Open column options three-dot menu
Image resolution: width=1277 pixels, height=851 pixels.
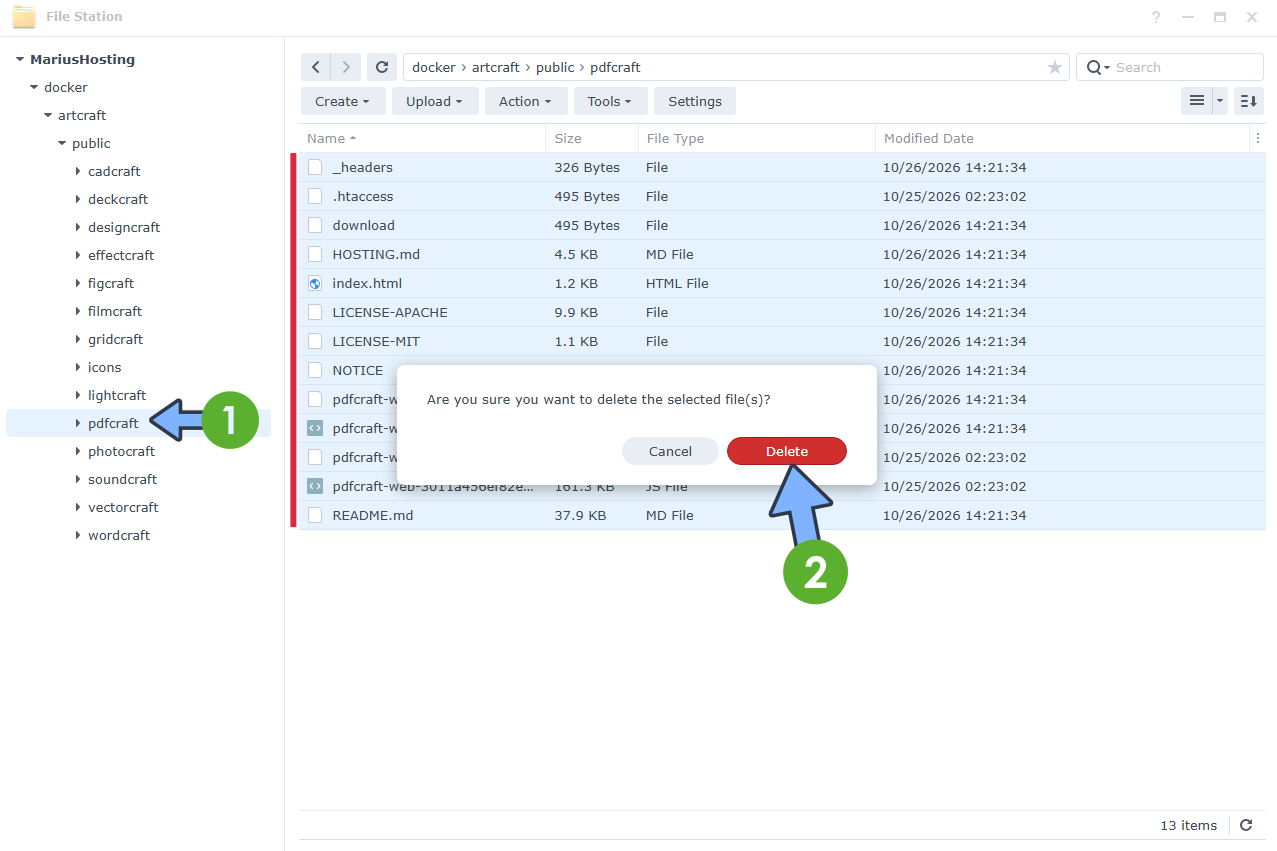click(x=1257, y=138)
